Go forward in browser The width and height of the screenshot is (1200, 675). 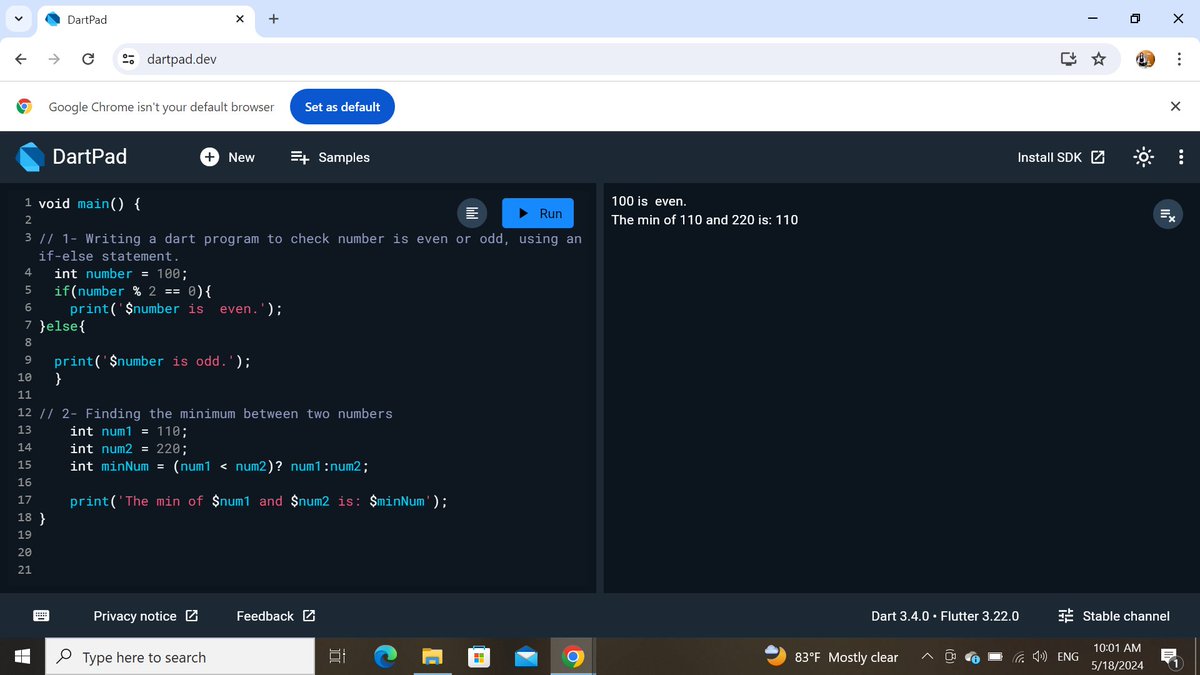tap(54, 59)
